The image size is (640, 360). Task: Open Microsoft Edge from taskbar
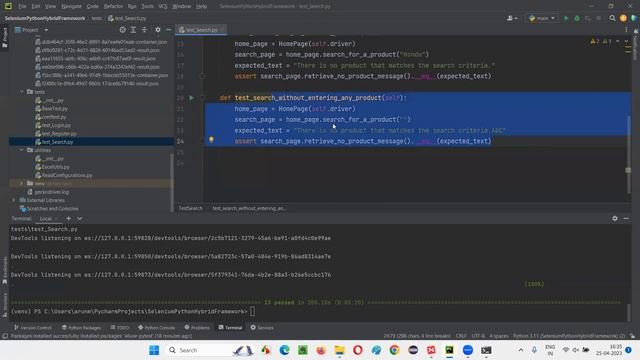tap(284, 350)
